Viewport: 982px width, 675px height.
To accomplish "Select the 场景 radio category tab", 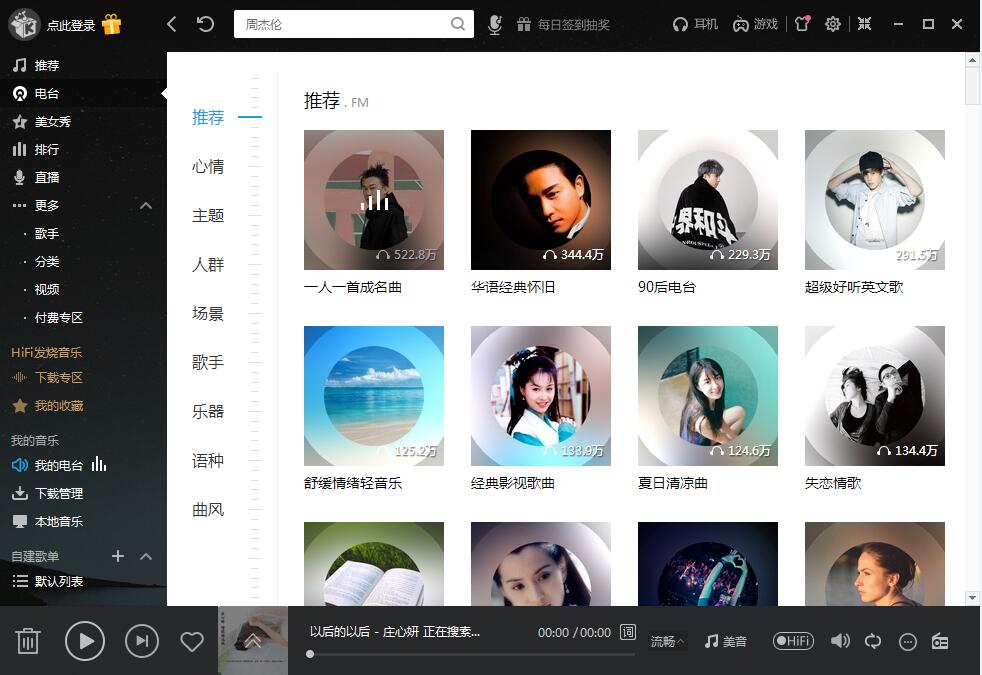I will [x=207, y=313].
